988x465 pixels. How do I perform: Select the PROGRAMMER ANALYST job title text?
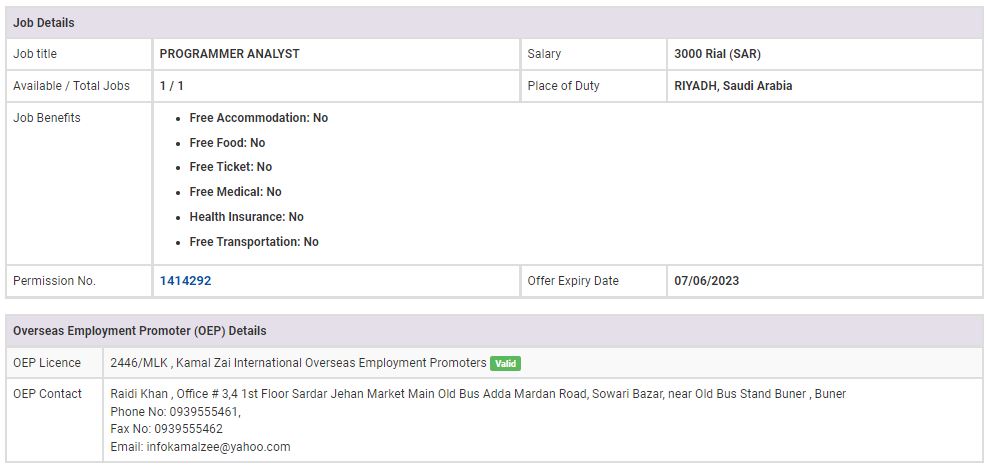(x=229, y=54)
